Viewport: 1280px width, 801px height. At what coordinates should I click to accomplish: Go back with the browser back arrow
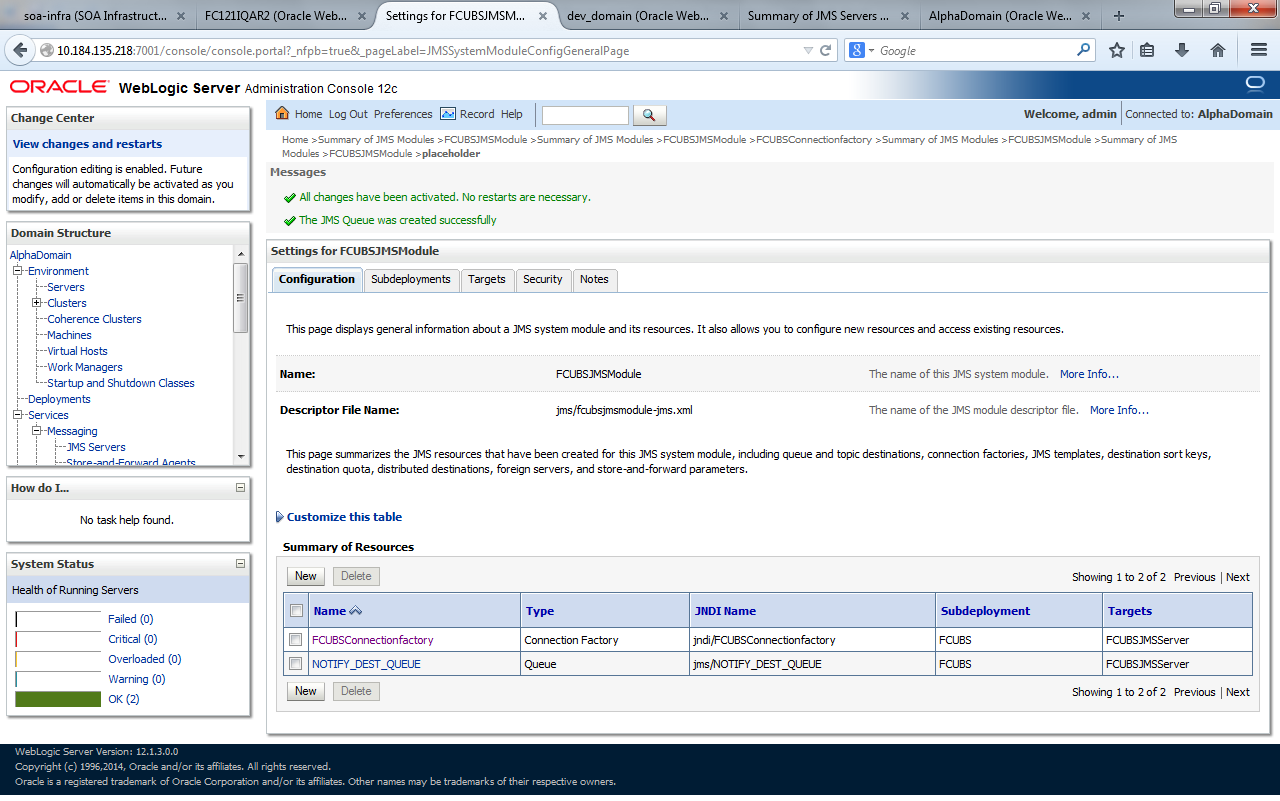(x=20, y=50)
